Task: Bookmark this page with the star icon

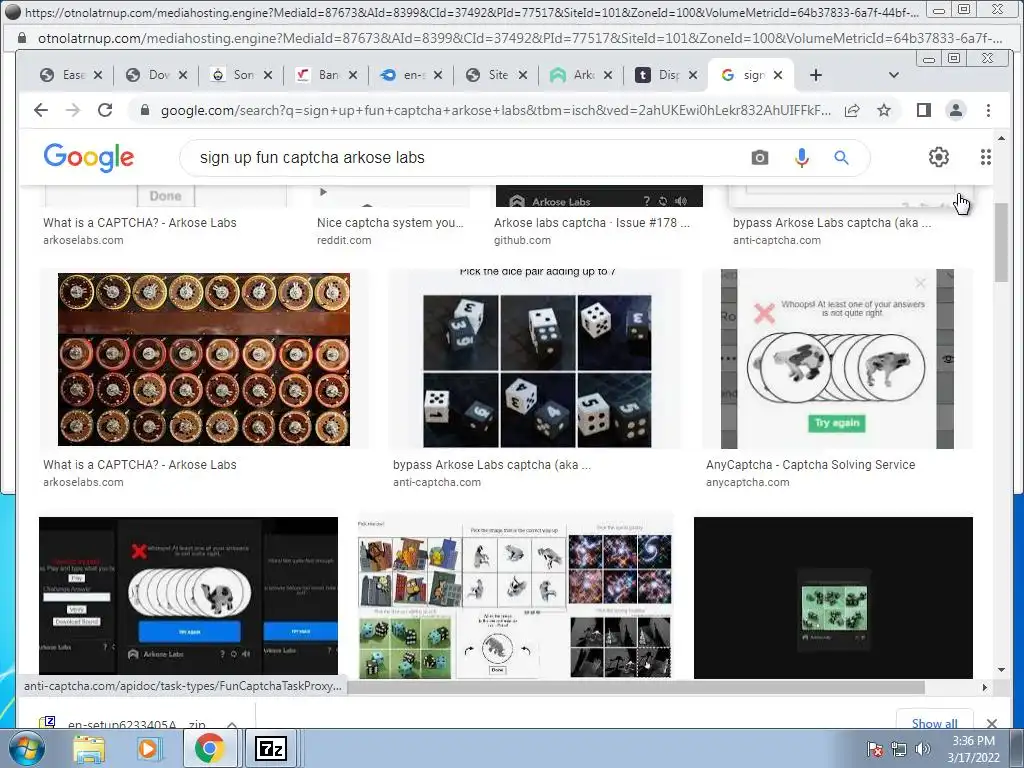Action: tap(884, 110)
